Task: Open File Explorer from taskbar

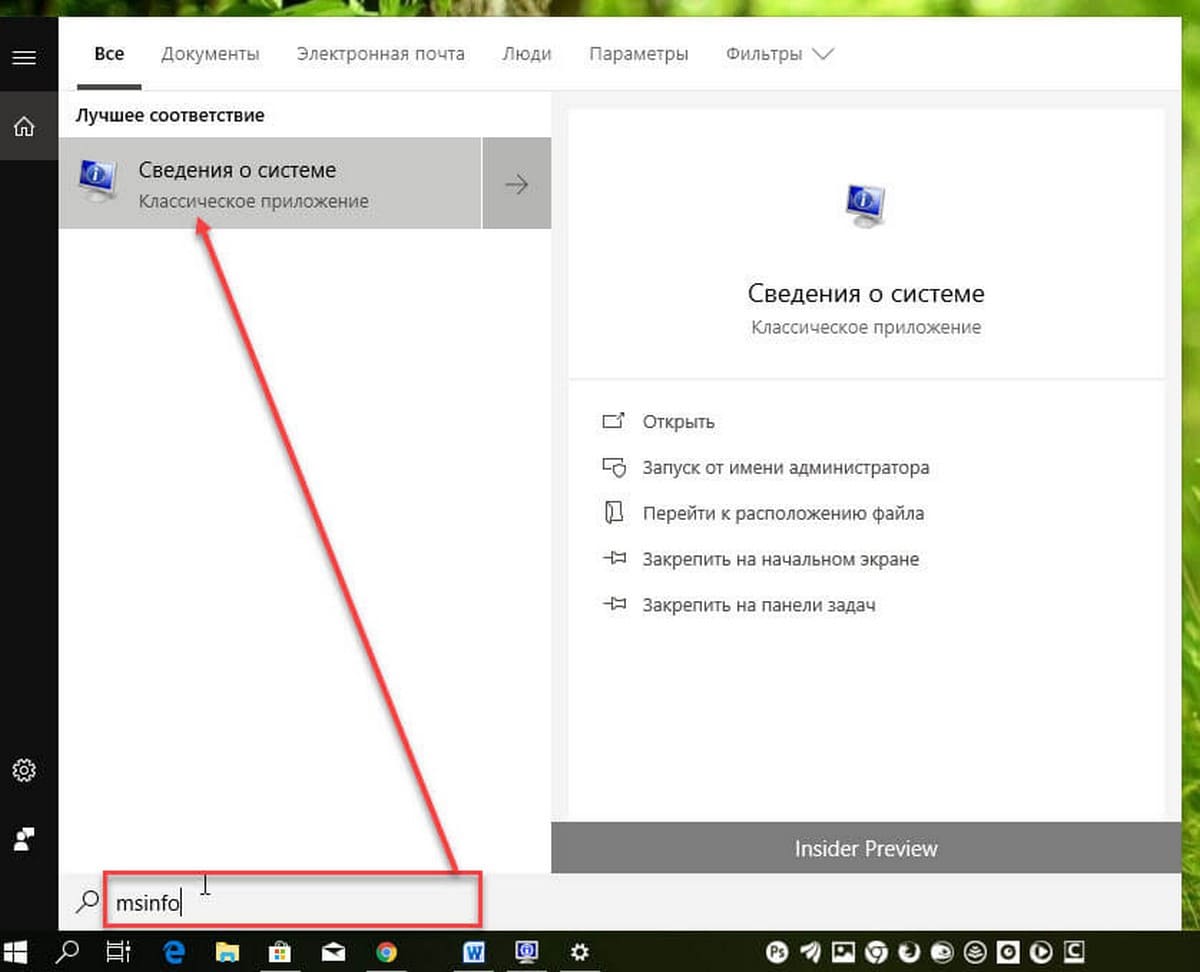Action: [x=228, y=952]
